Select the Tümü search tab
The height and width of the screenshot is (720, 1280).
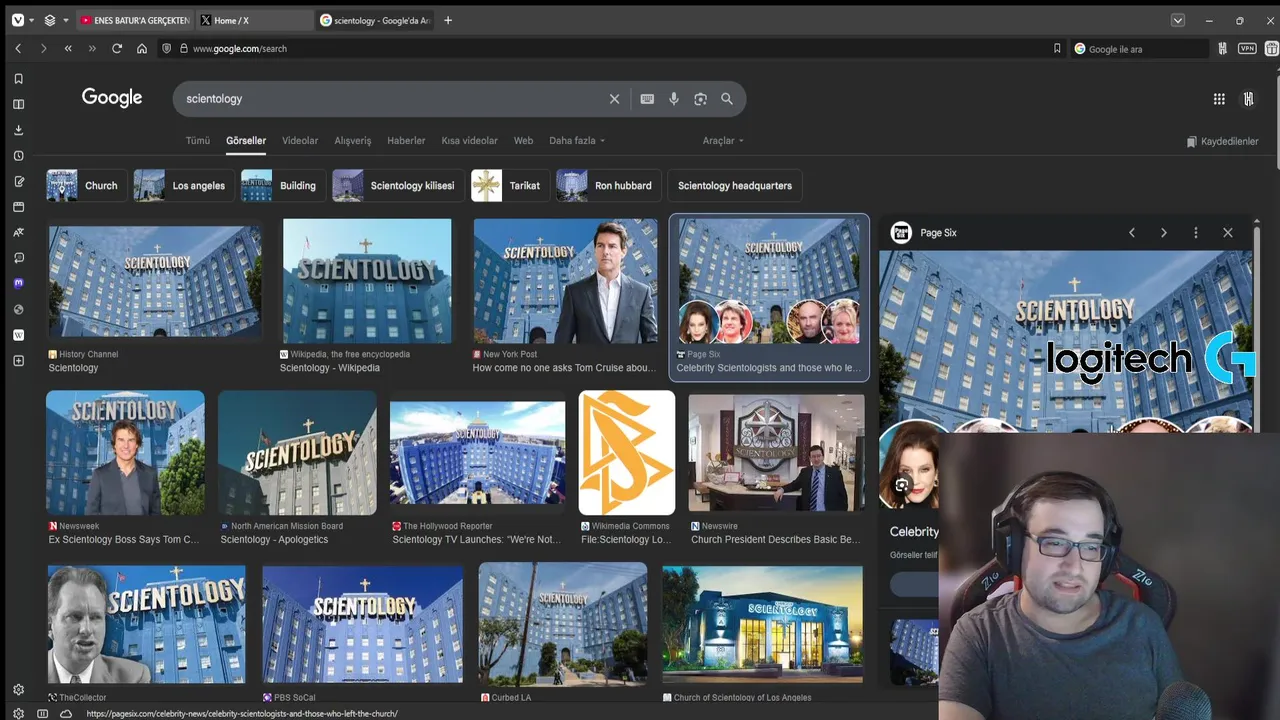click(x=198, y=141)
